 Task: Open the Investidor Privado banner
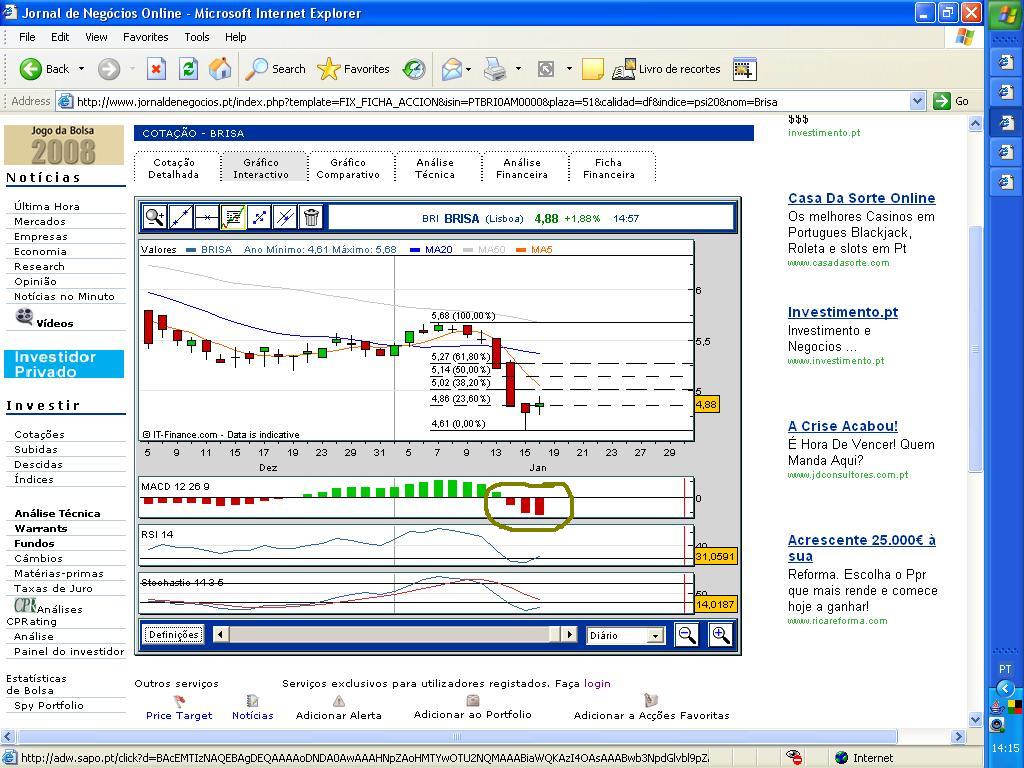(64, 364)
